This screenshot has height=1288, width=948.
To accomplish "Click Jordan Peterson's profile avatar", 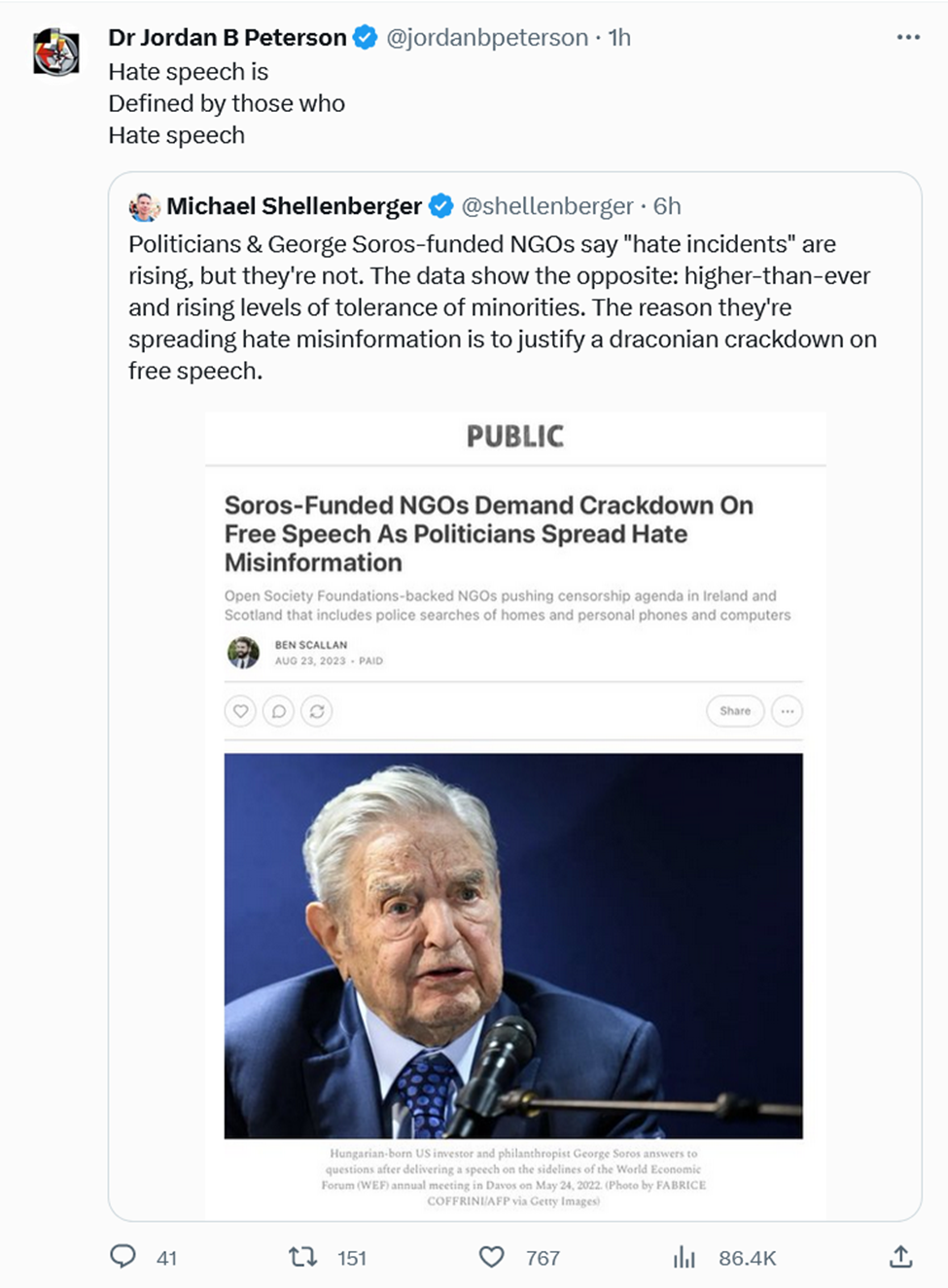I will point(56,52).
